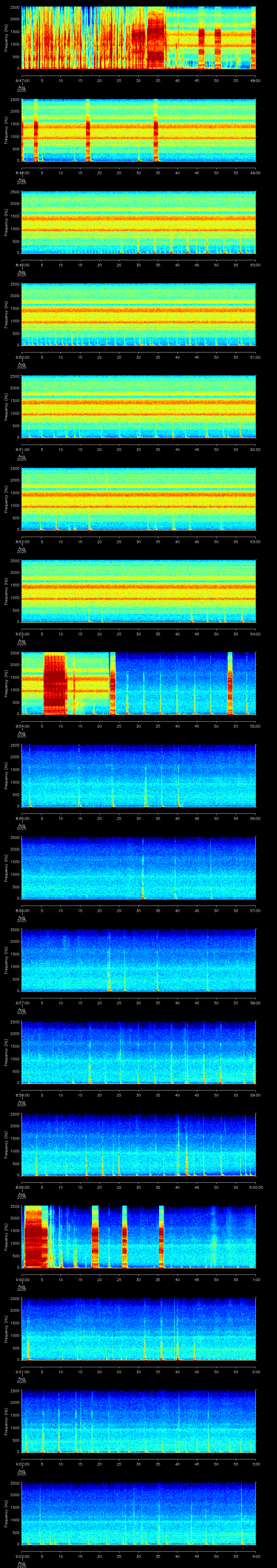Click the 8:50:00 start time label
Image resolution: width=277 pixels, height=1568 pixels.
22,357
